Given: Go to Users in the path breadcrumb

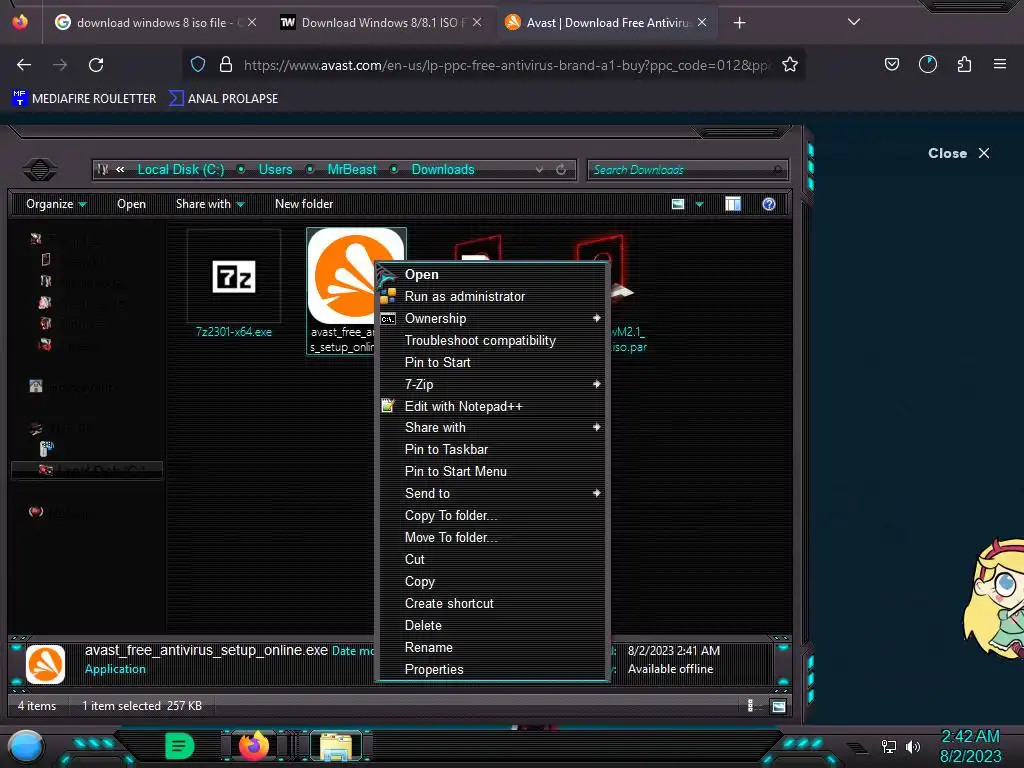Looking at the screenshot, I should pos(275,170).
